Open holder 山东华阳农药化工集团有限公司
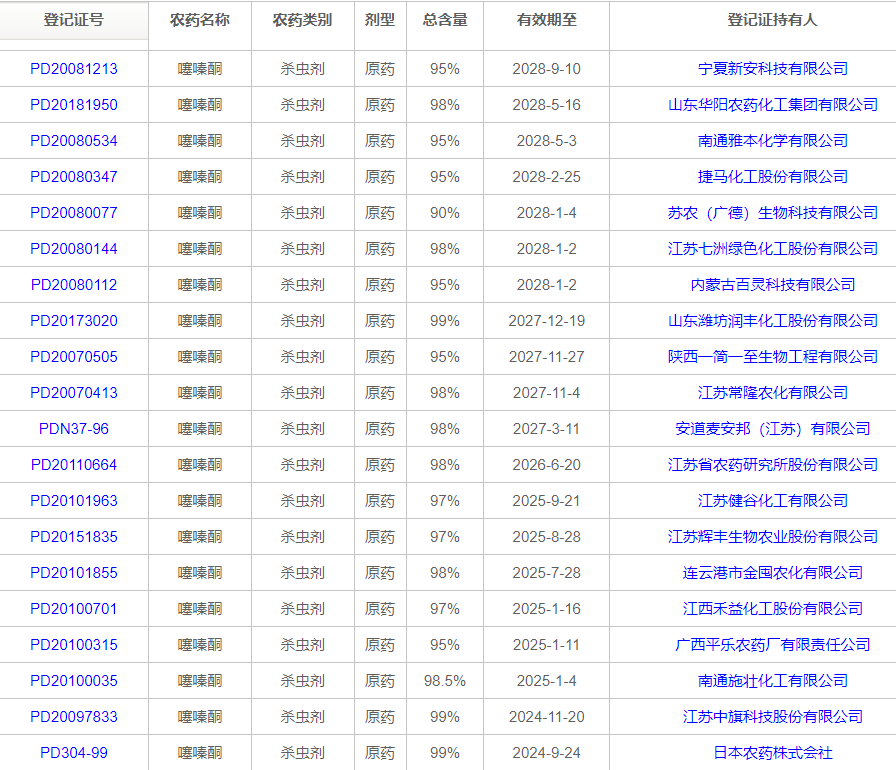This screenshot has height=770, width=896. tap(773, 105)
